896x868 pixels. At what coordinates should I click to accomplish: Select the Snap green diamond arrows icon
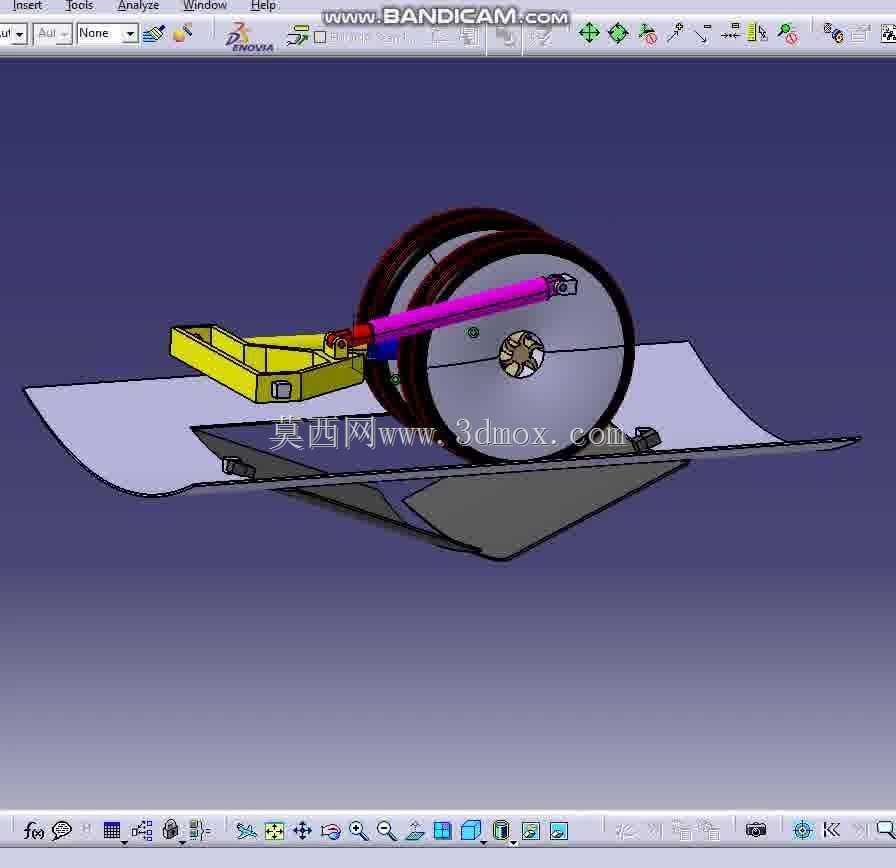[618, 33]
